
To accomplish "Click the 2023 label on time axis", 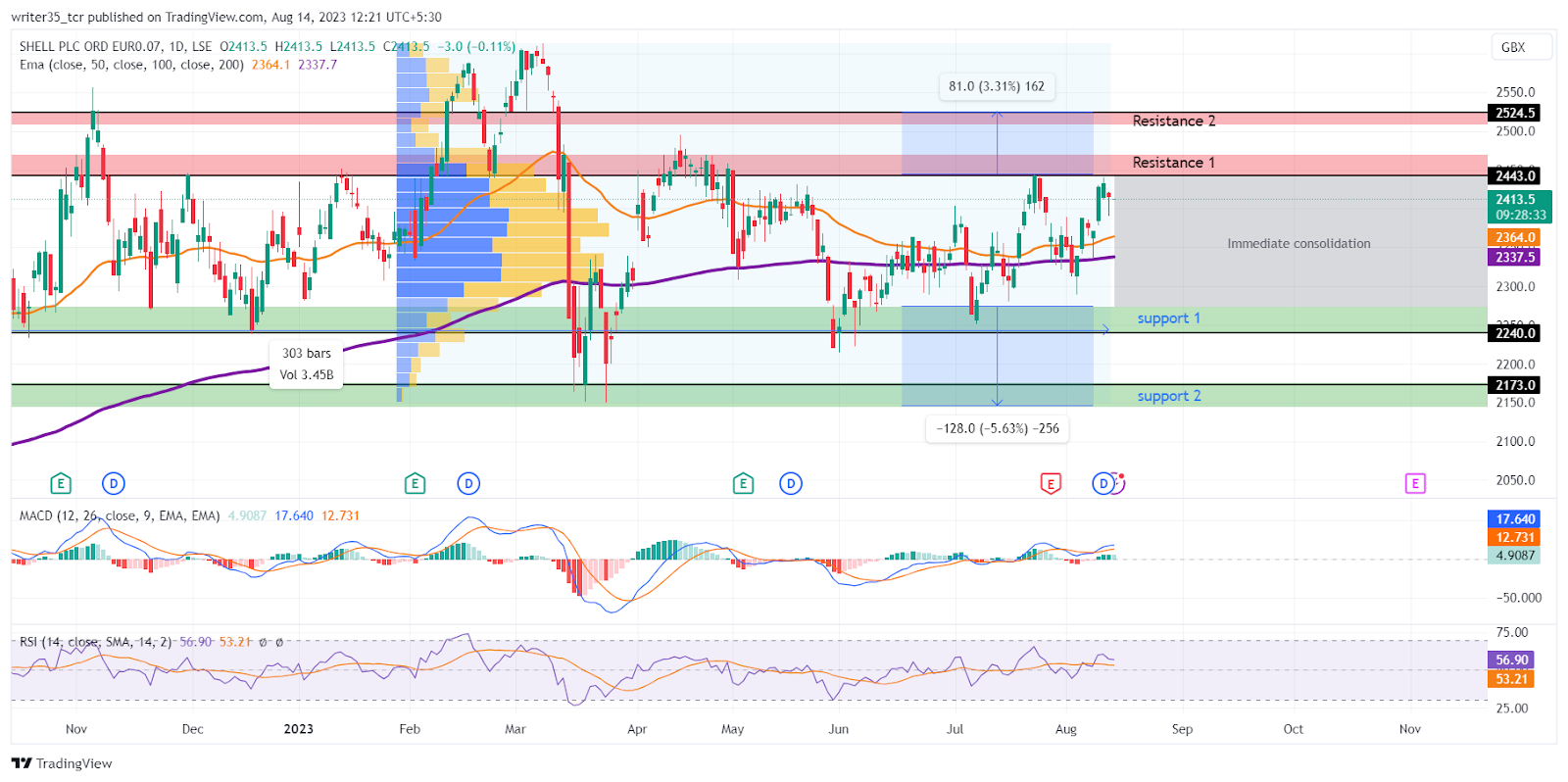I will (x=298, y=729).
